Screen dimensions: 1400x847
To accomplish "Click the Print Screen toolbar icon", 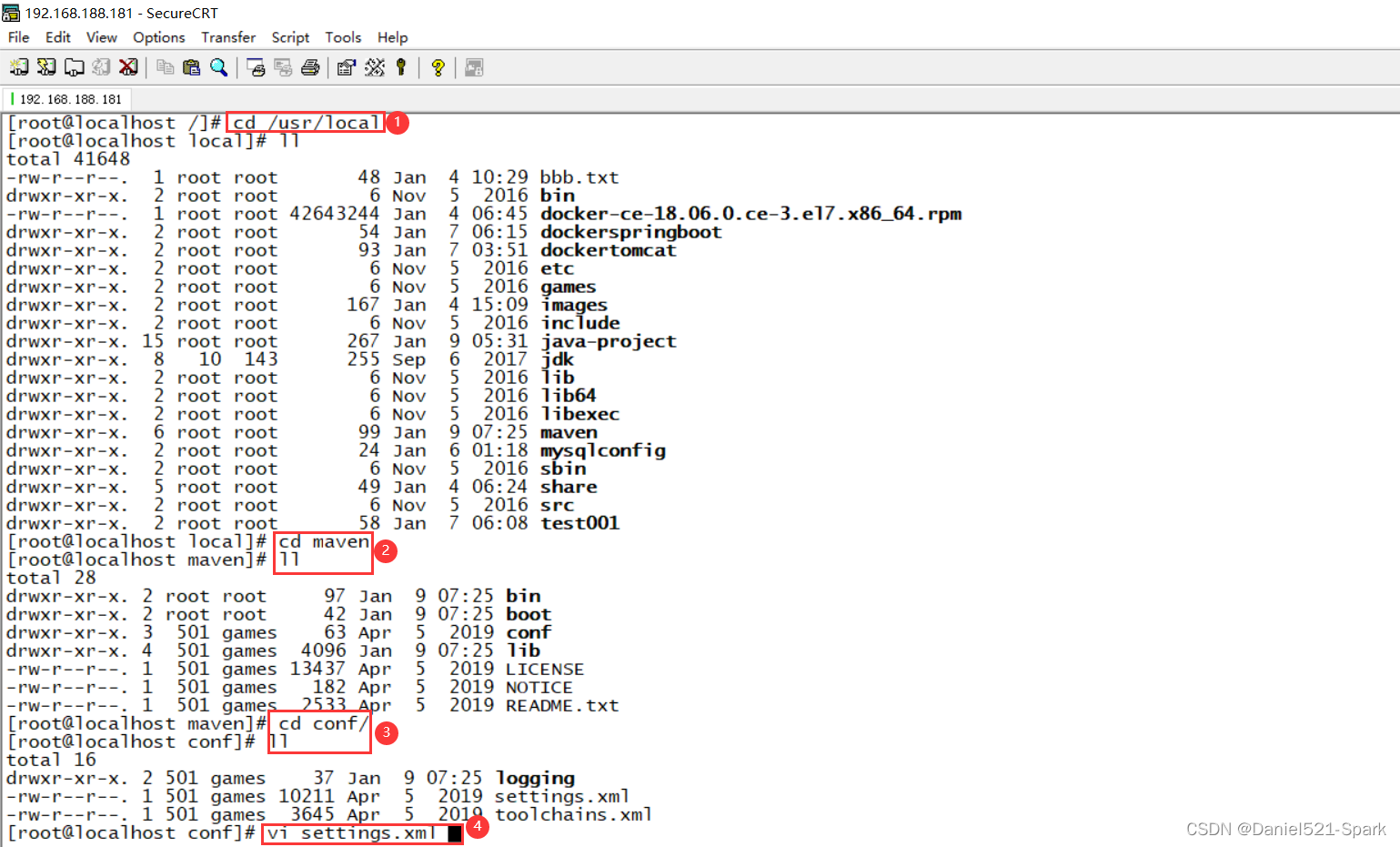I will click(x=256, y=67).
